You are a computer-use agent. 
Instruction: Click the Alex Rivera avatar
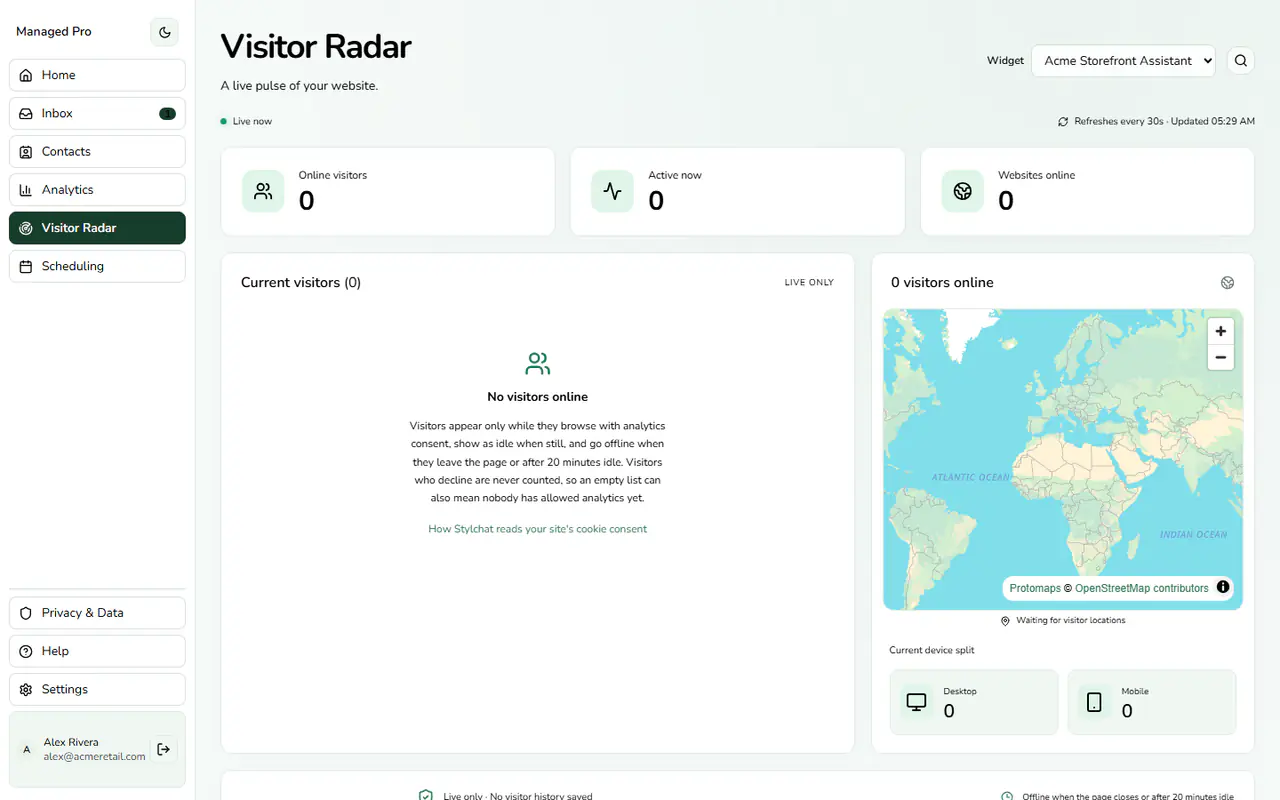point(27,749)
